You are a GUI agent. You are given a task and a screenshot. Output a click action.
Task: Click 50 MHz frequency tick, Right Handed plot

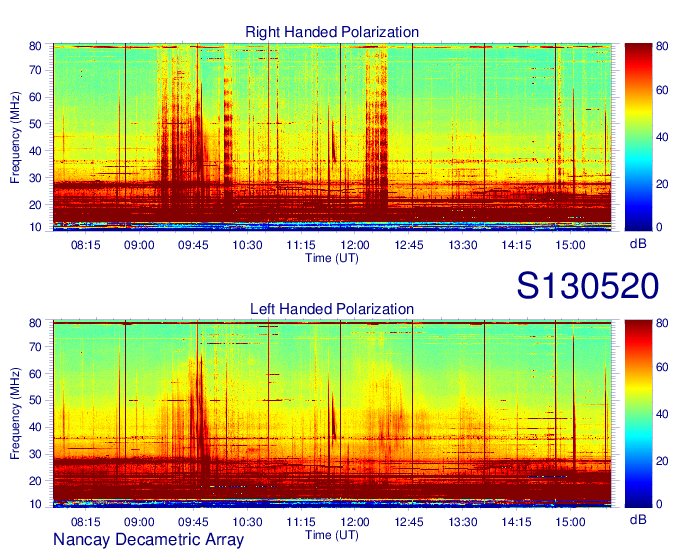pos(35,124)
